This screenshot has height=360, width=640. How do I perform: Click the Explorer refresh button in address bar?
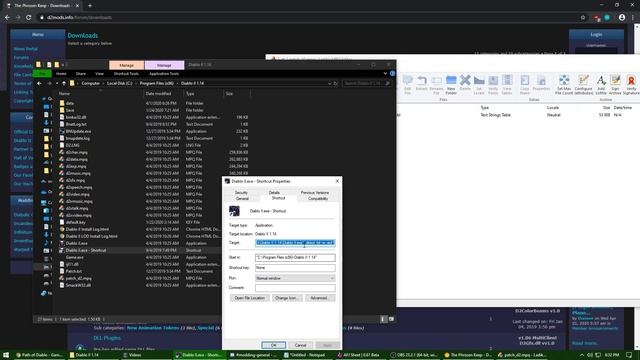(336, 83)
